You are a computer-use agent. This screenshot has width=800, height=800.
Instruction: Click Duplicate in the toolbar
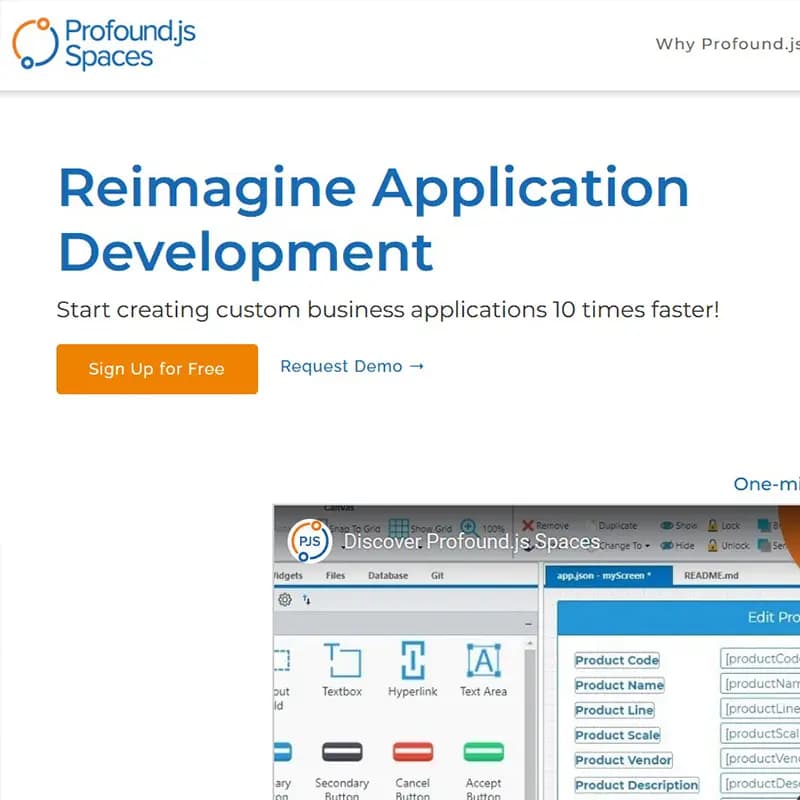tap(618, 525)
